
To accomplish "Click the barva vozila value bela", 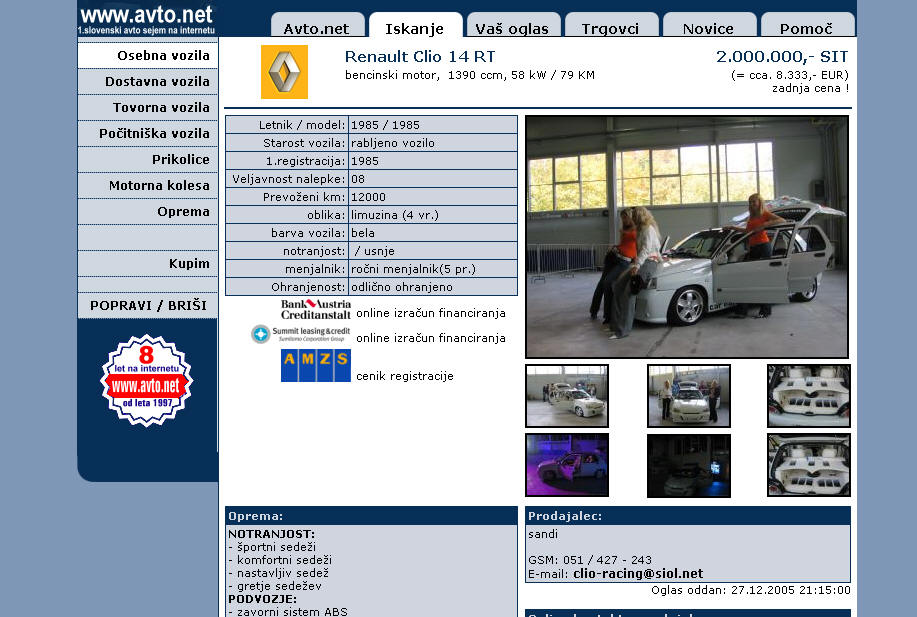I will coord(363,233).
